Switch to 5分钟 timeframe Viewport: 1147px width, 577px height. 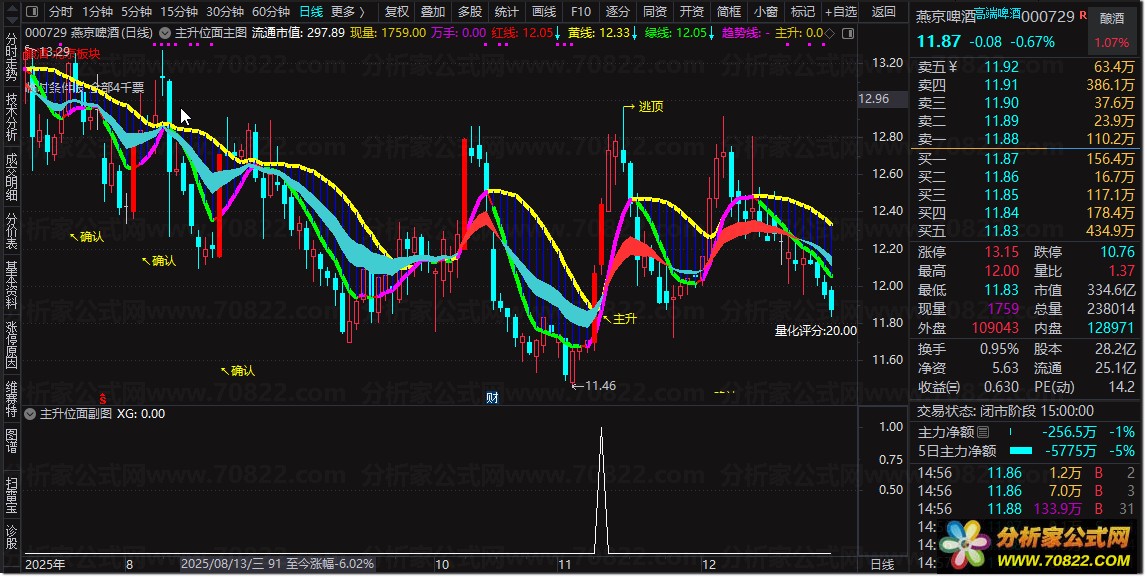pos(136,12)
